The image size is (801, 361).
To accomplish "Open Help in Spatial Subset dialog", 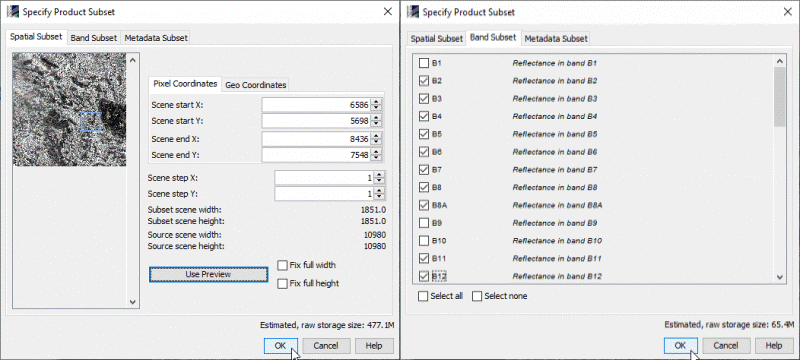I will (x=374, y=346).
